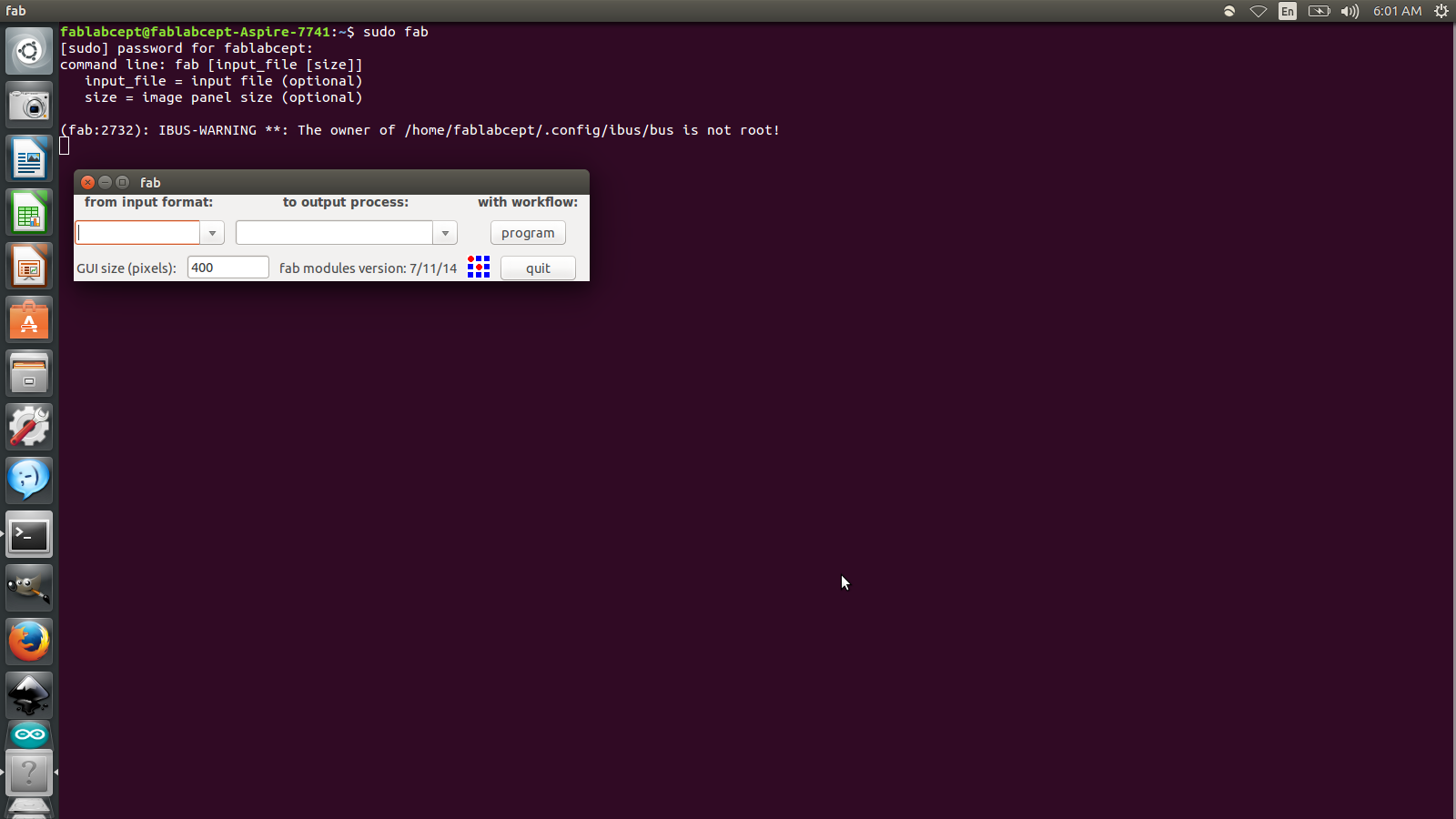Open the Ubuntu Dash home launcher
This screenshot has height=819, width=1456.
click(x=29, y=51)
